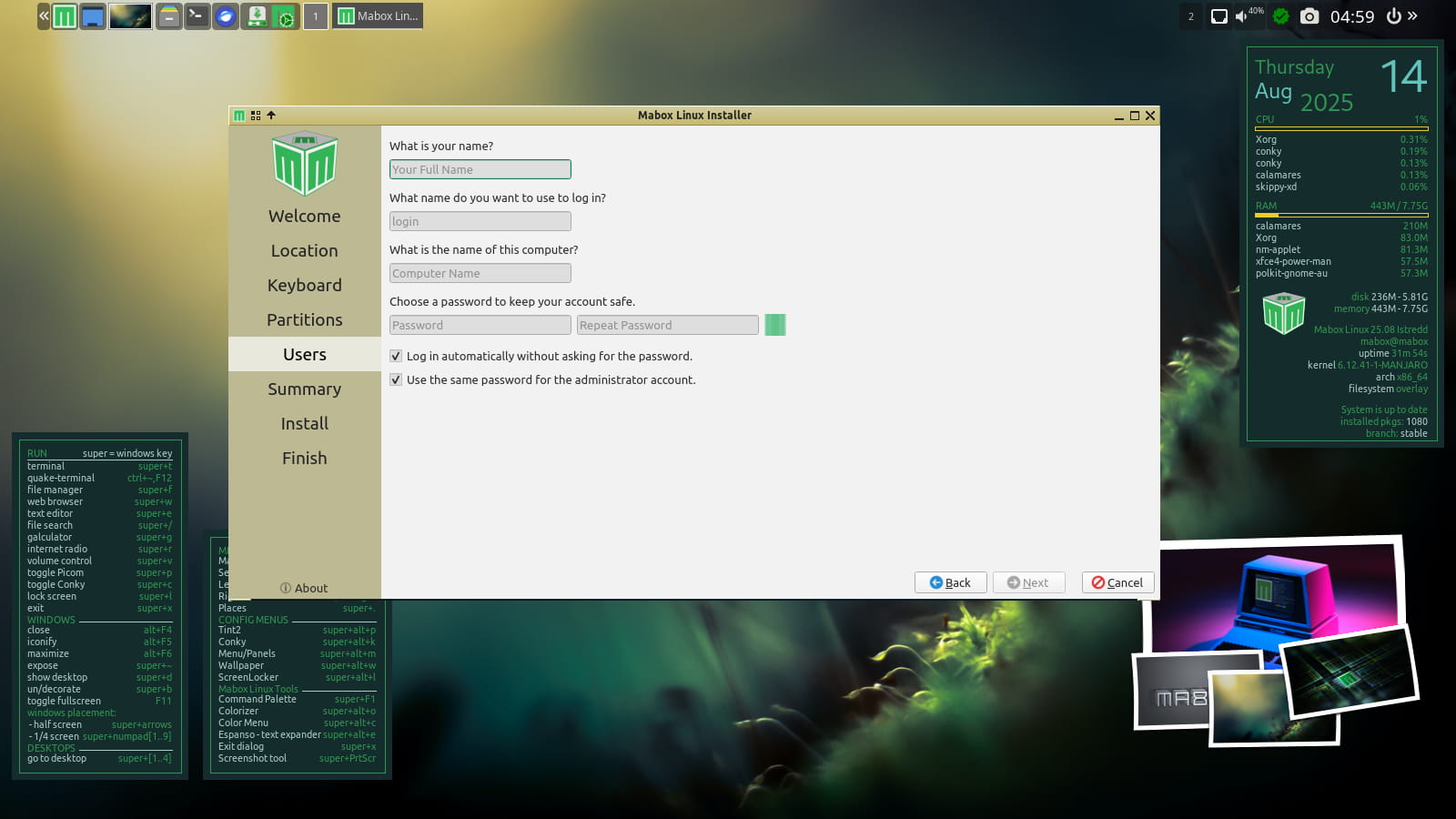Click the Back button

pyautogui.click(x=951, y=582)
